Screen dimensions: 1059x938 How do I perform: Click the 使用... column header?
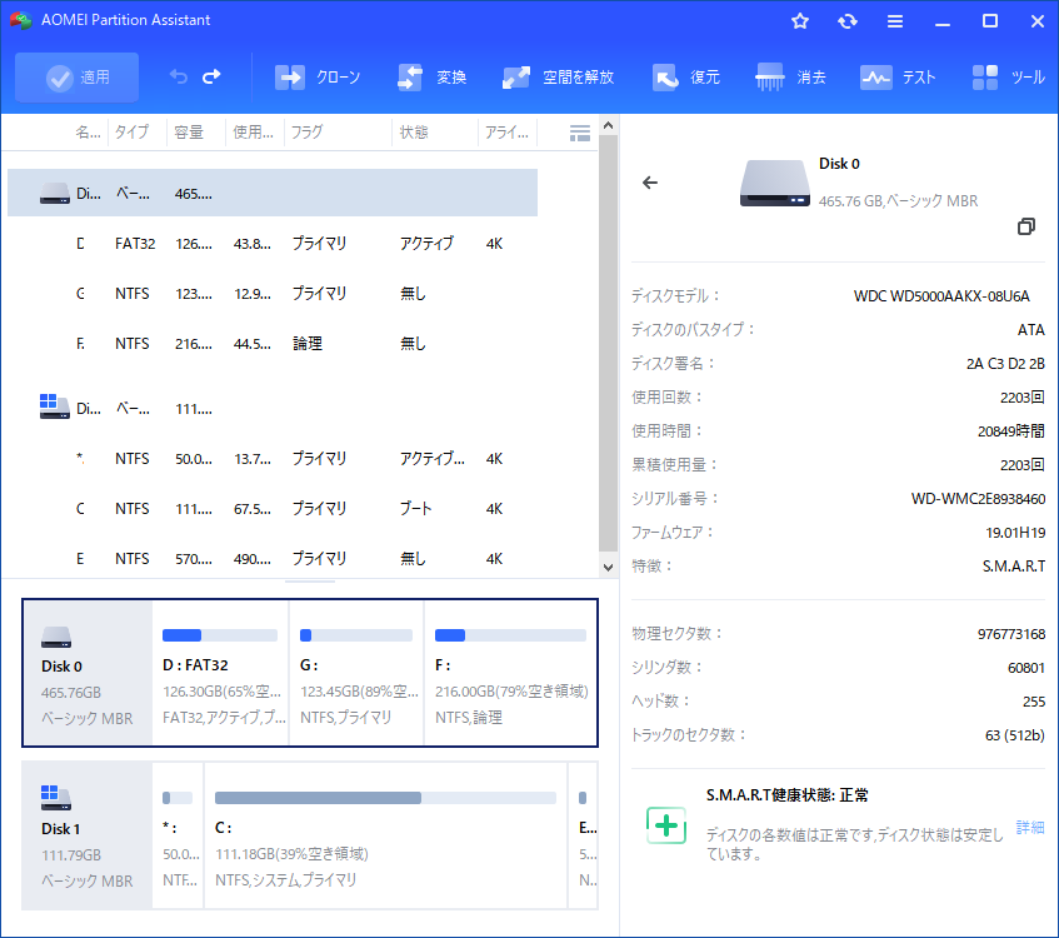pyautogui.click(x=253, y=132)
